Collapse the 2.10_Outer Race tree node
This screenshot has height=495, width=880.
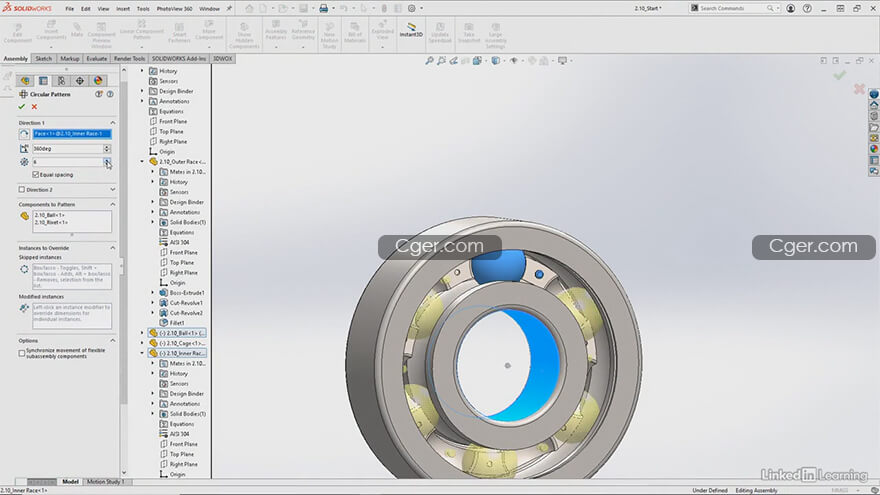click(142, 162)
